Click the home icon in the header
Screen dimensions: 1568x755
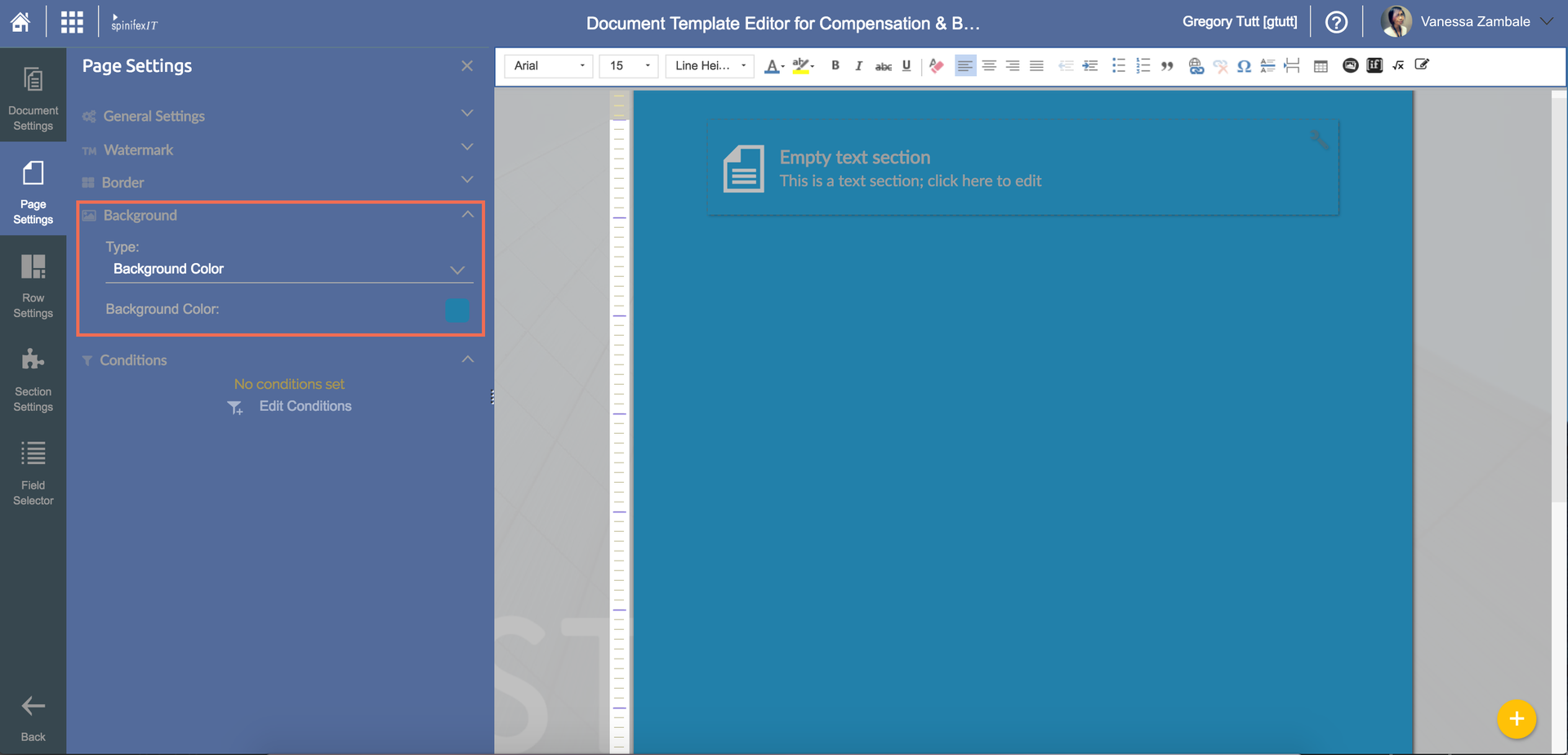coord(20,22)
